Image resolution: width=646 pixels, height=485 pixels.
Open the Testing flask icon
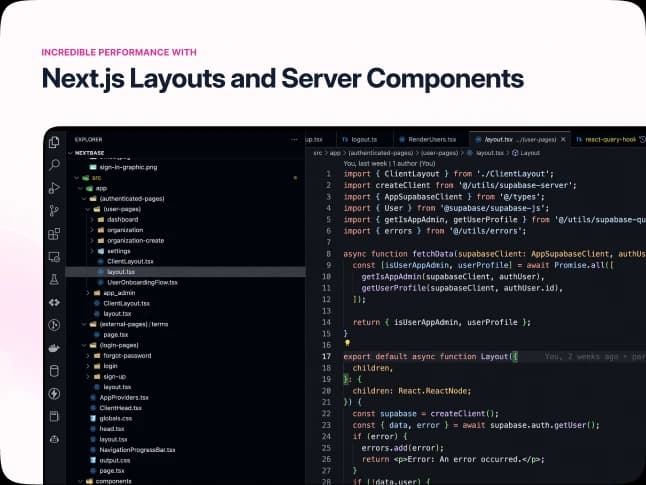[54, 279]
